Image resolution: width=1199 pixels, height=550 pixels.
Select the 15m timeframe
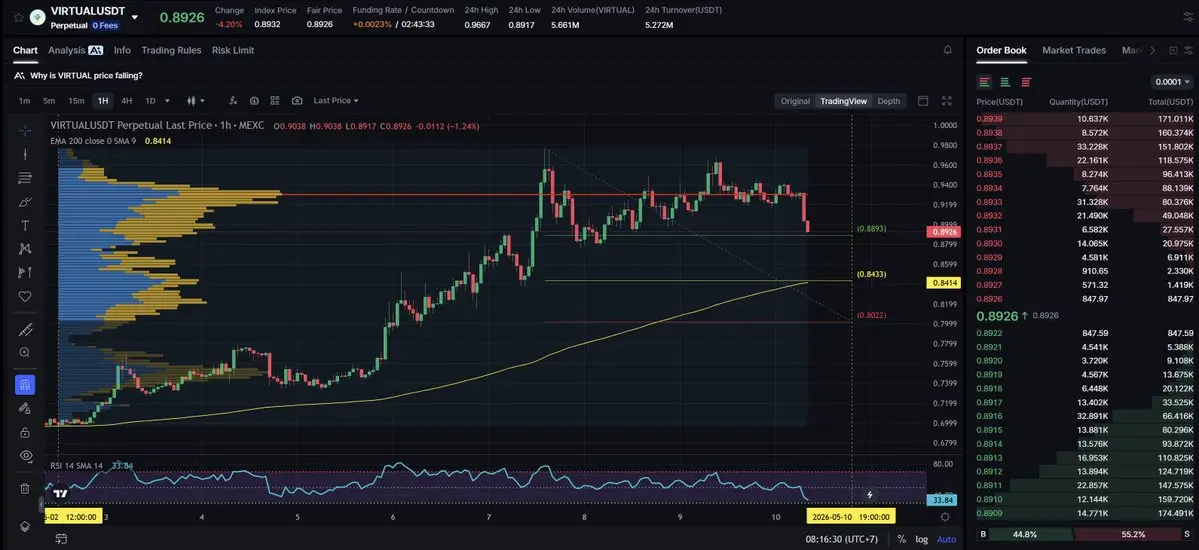(76, 101)
